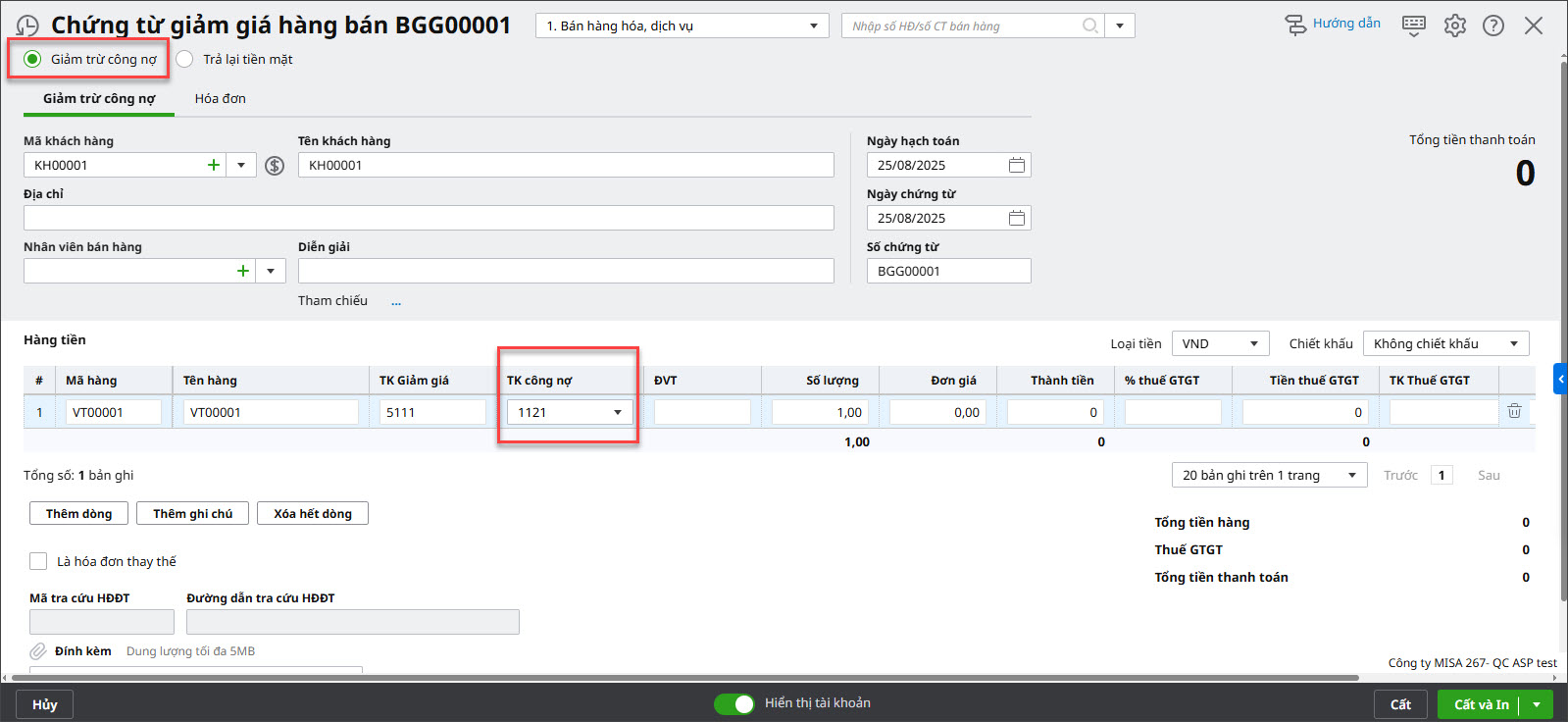
Task: Click into the Diễn giải text field
Action: click(x=566, y=271)
